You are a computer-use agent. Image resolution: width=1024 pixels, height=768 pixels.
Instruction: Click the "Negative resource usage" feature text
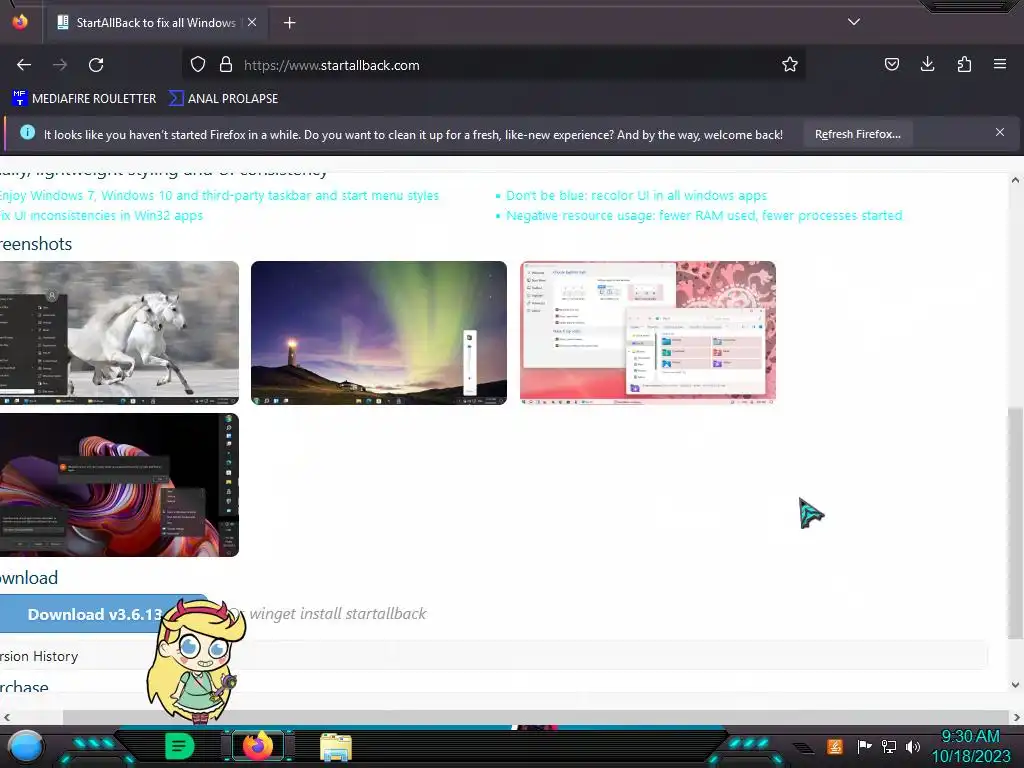(704, 216)
